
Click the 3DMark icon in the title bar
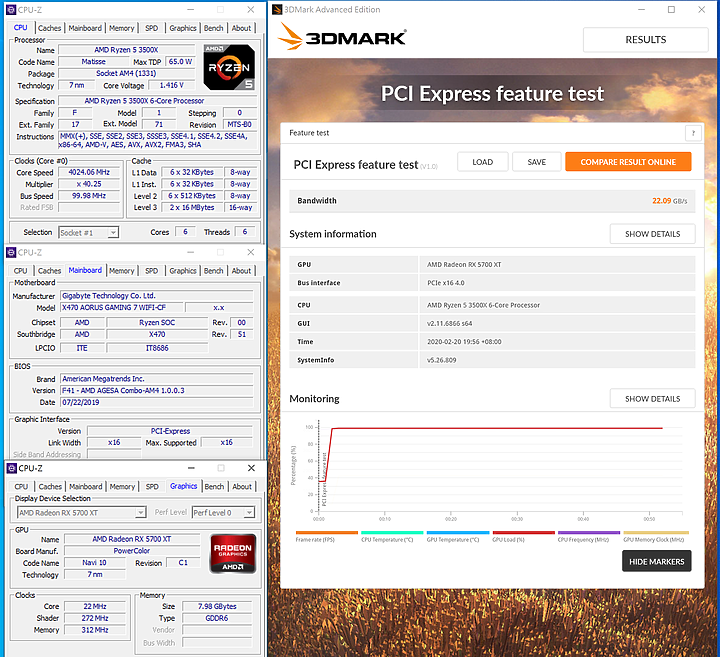pyautogui.click(x=277, y=9)
